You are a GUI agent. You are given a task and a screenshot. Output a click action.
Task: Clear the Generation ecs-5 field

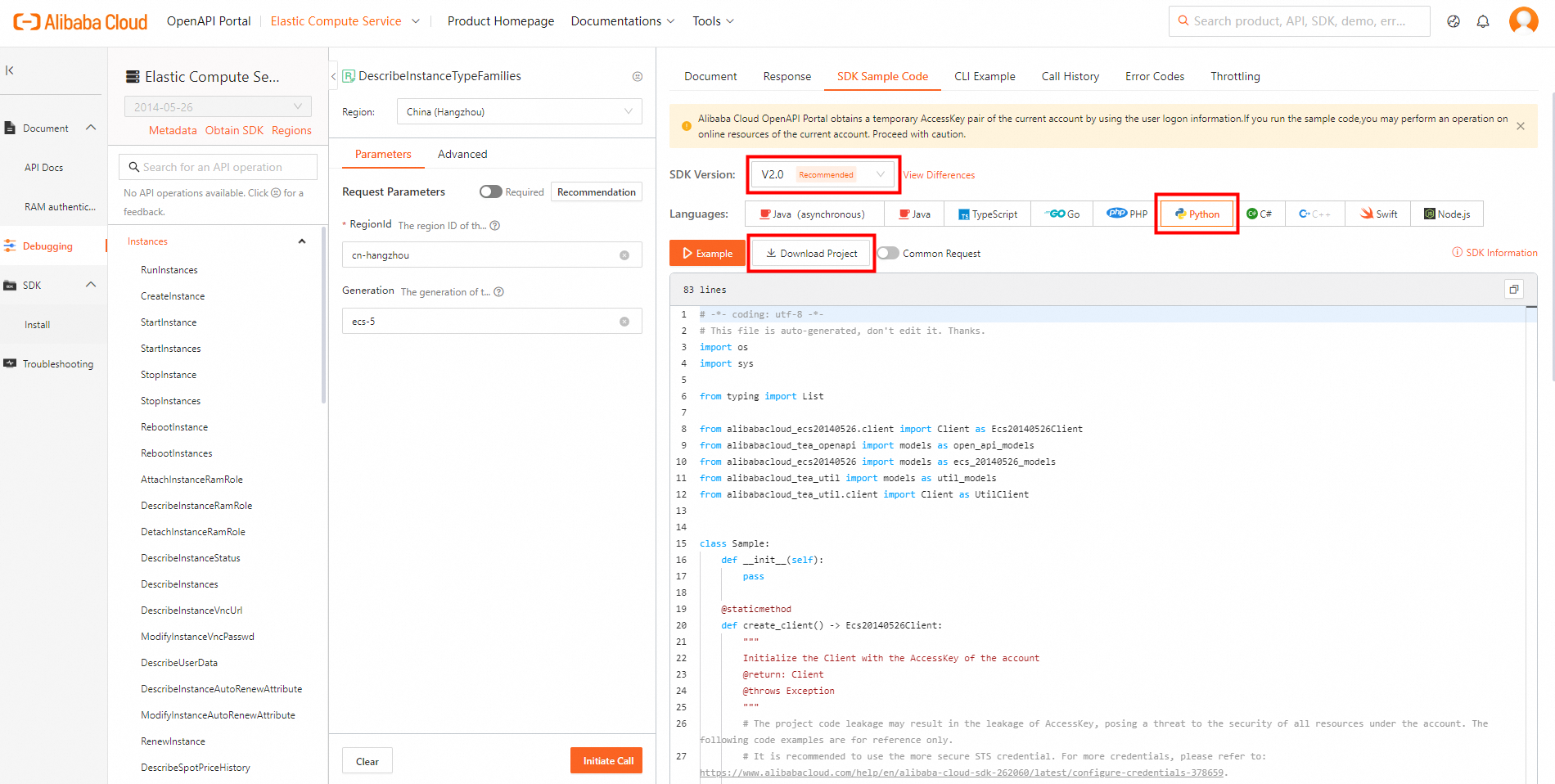point(624,322)
